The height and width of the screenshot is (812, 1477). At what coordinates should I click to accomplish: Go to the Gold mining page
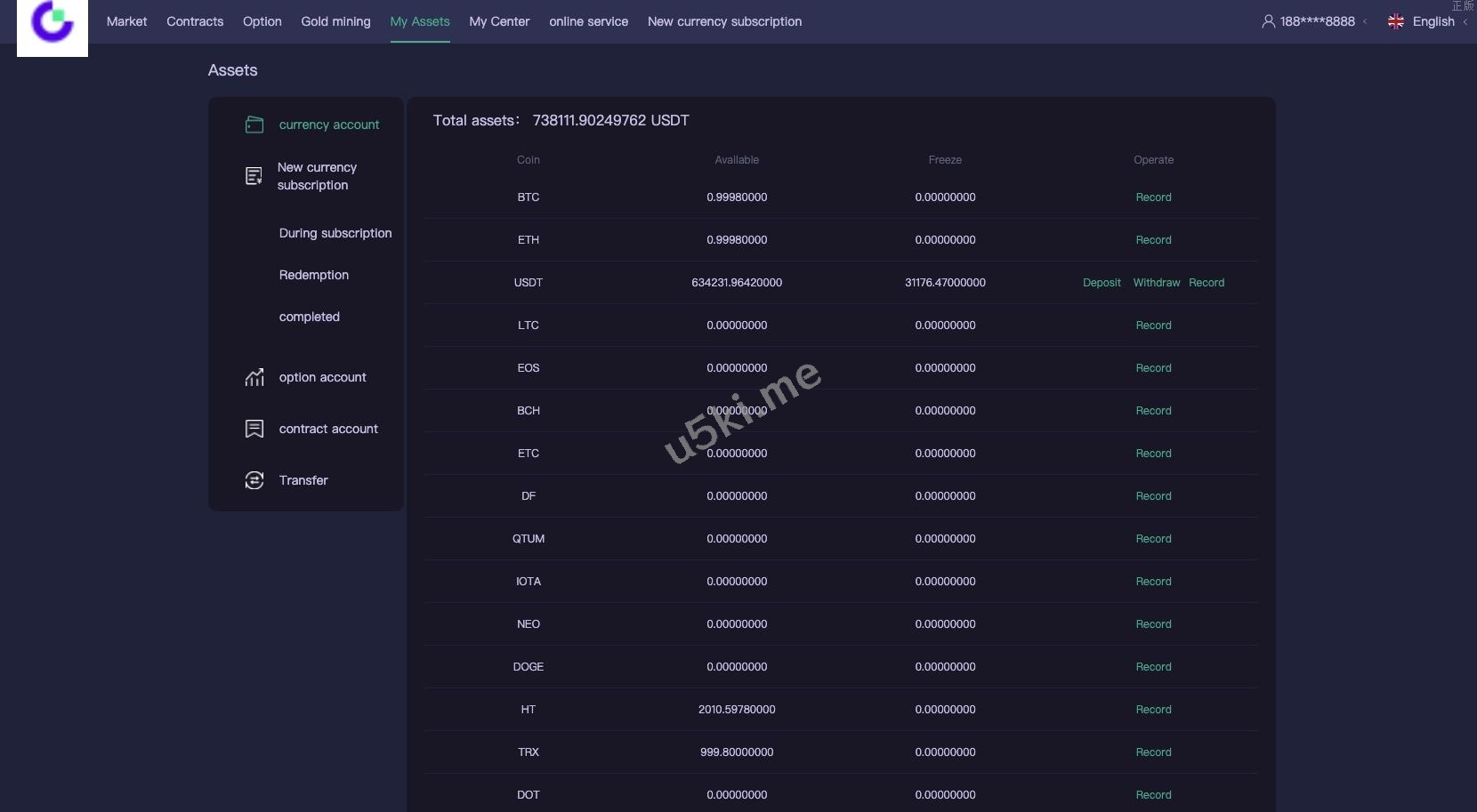click(x=335, y=21)
